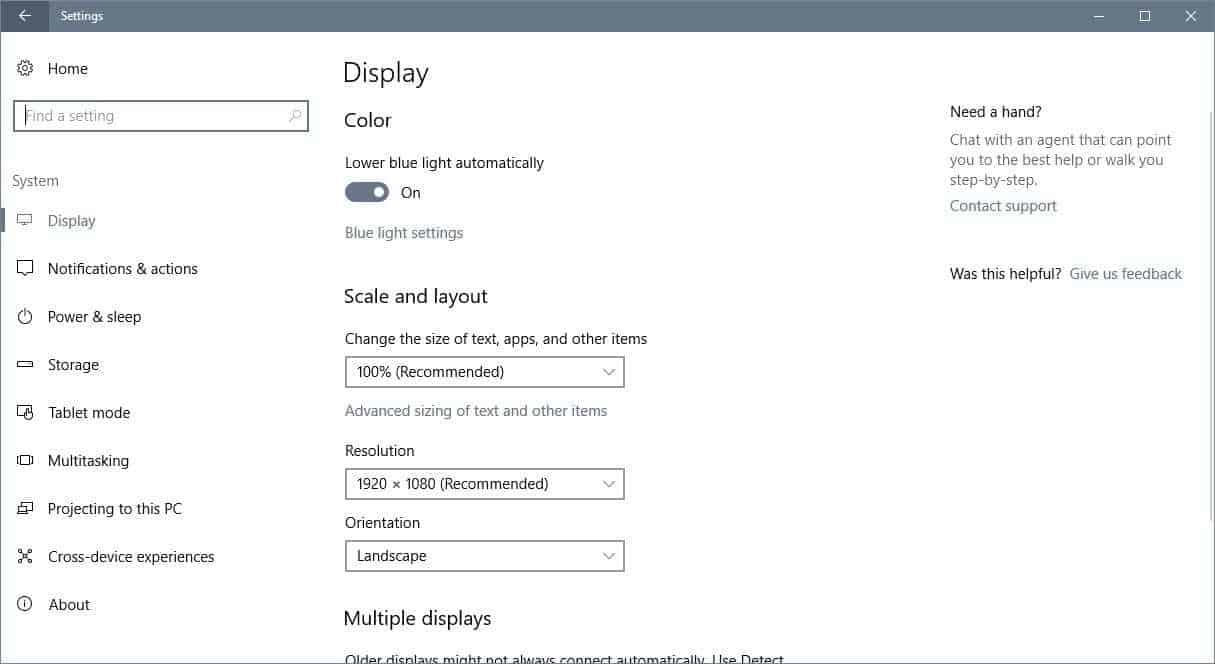Select Home from the sidebar menu
This screenshot has width=1215, height=664.
pos(67,68)
